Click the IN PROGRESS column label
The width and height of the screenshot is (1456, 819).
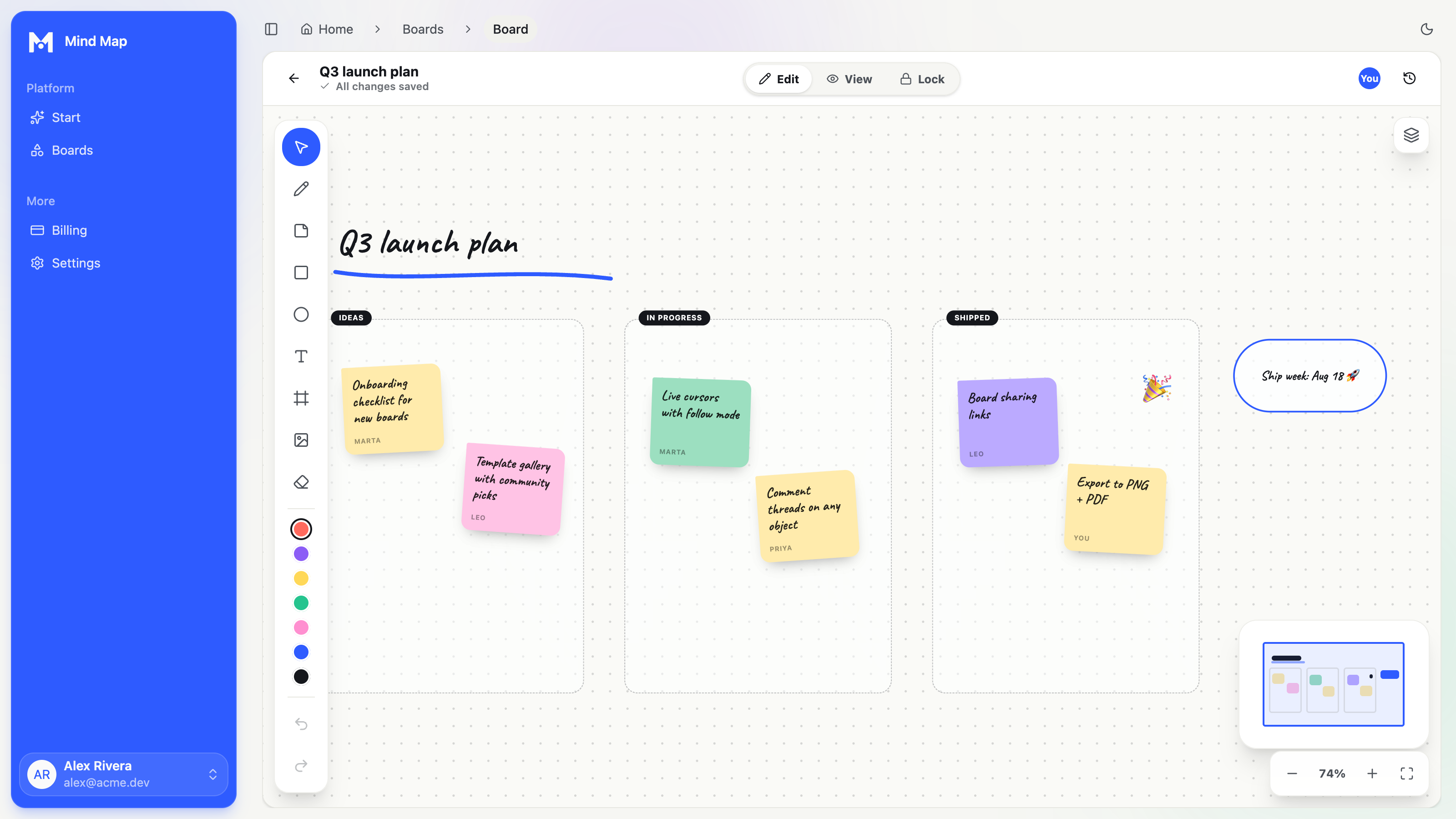click(x=674, y=318)
